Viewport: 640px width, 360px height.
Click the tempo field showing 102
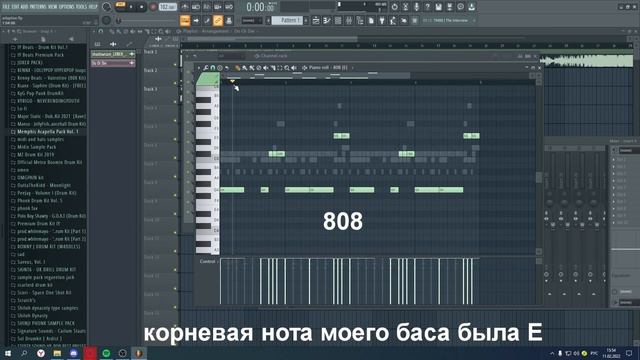[167, 7]
